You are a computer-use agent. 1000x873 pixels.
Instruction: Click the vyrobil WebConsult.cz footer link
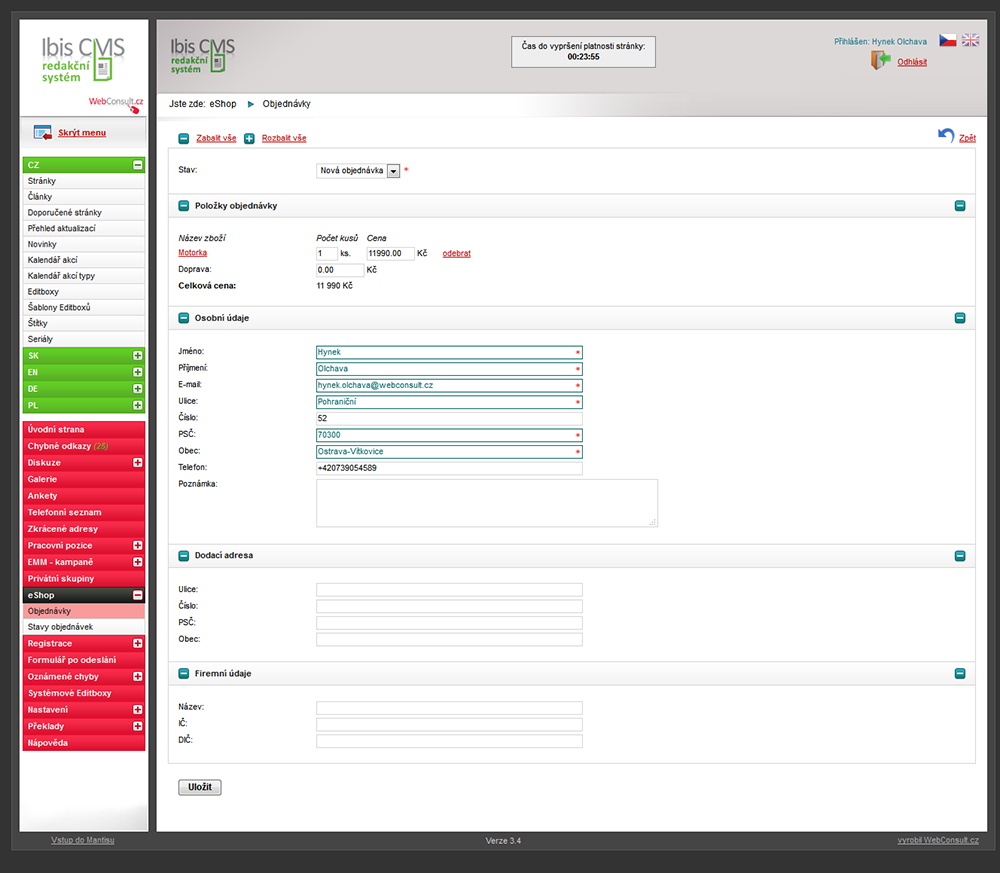pyautogui.click(x=938, y=840)
